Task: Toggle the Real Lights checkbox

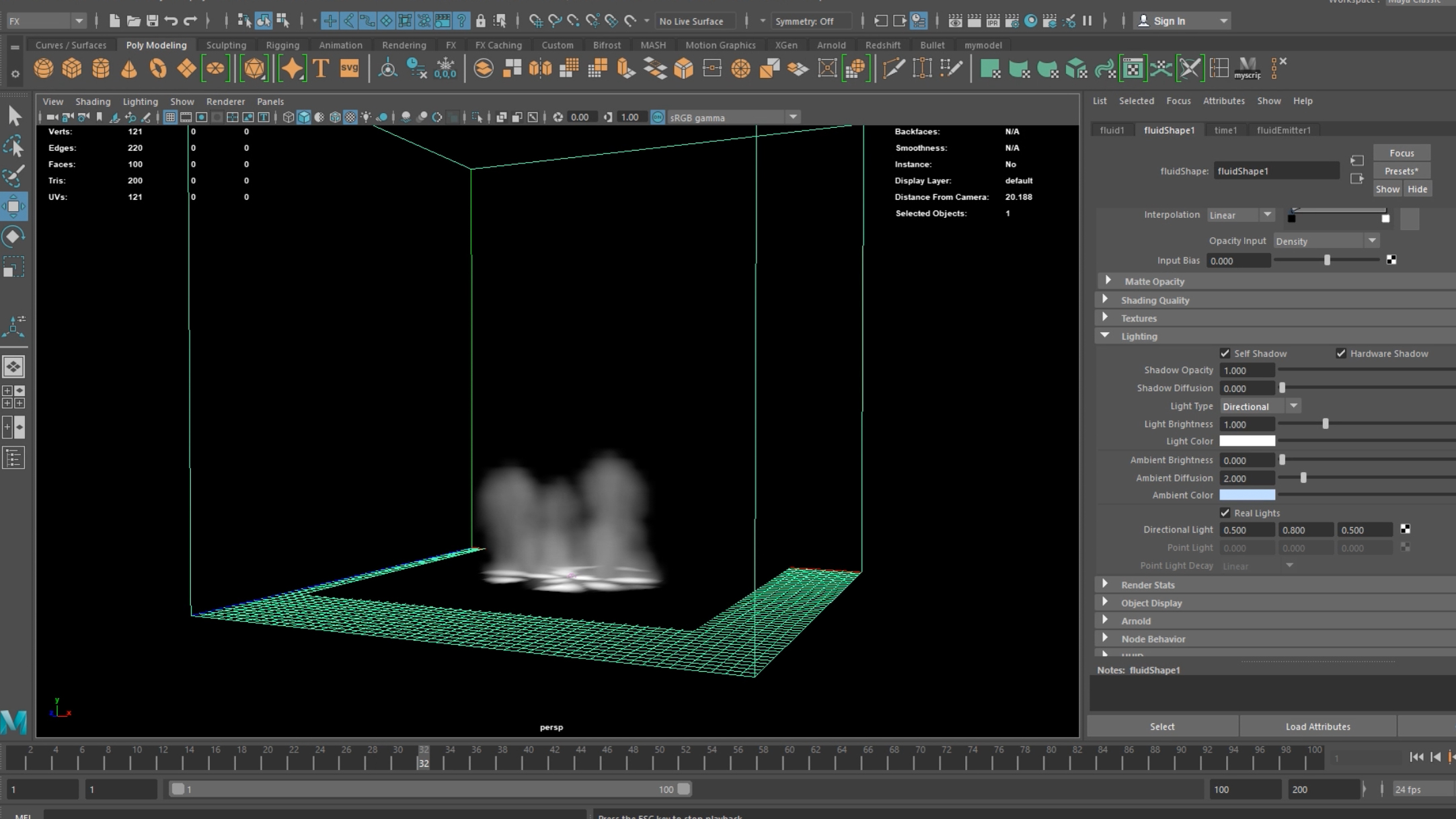Action: pyautogui.click(x=1225, y=513)
